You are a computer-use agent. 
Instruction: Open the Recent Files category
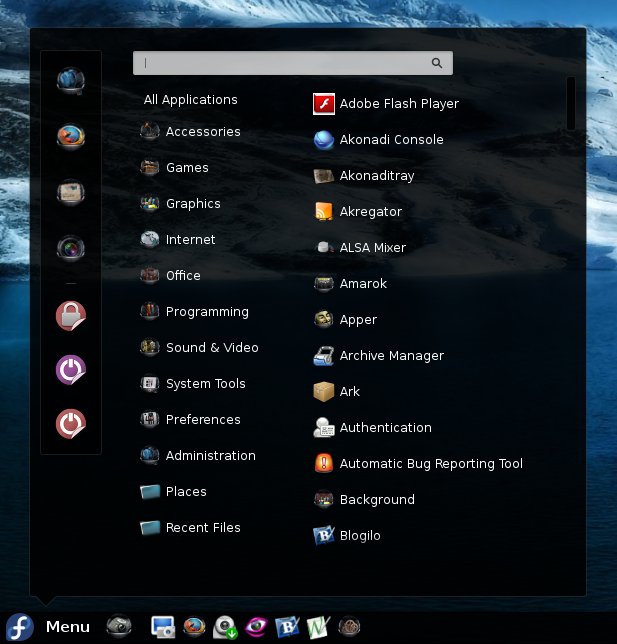(202, 528)
